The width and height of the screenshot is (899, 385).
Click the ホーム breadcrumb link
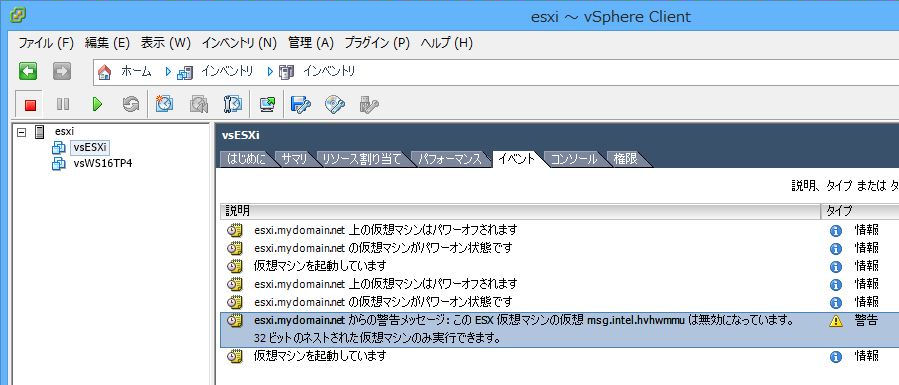(136, 72)
